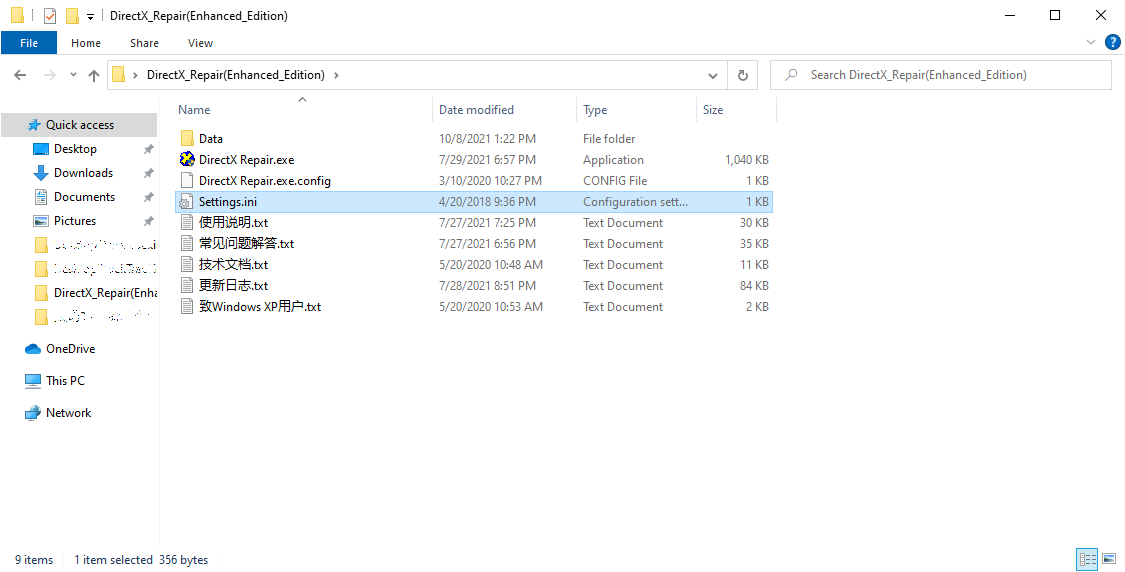Switch to details view layout icon
This screenshot has height=572, width=1125.
(x=1088, y=559)
